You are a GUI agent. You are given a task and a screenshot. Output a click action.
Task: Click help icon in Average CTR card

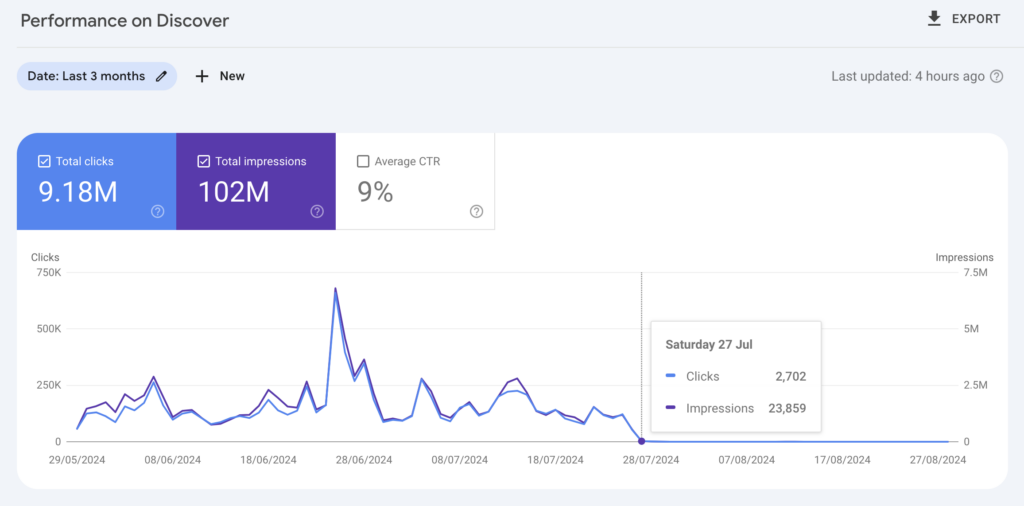point(476,211)
